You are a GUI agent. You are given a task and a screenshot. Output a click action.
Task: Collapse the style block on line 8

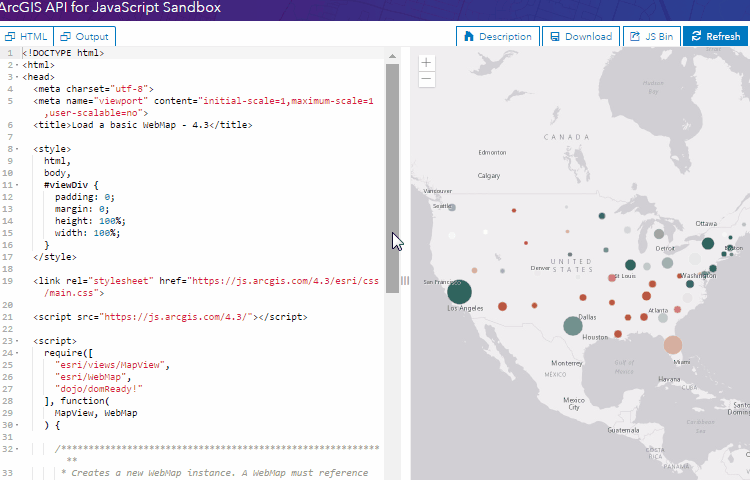[17, 149]
